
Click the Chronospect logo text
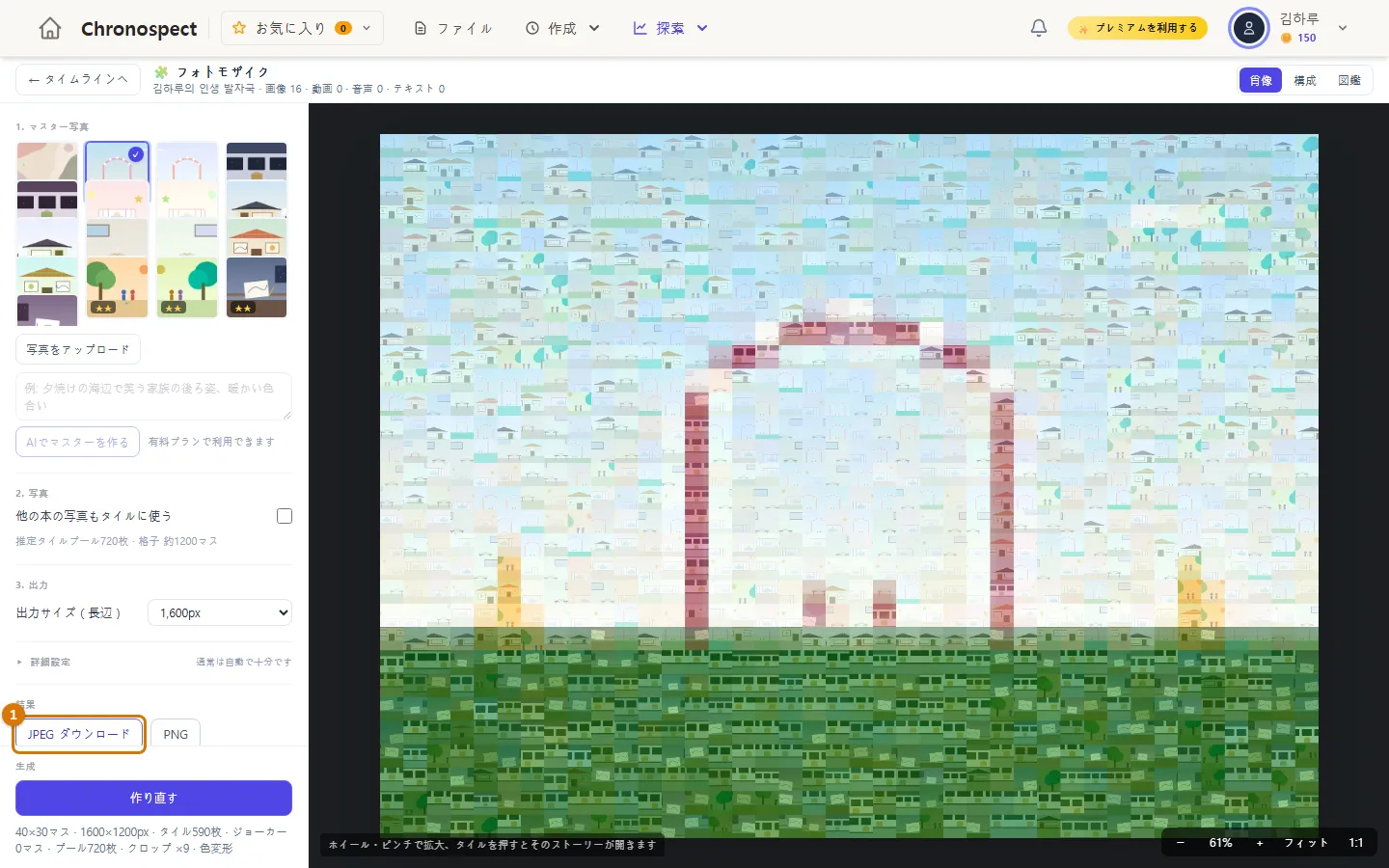pos(139,29)
